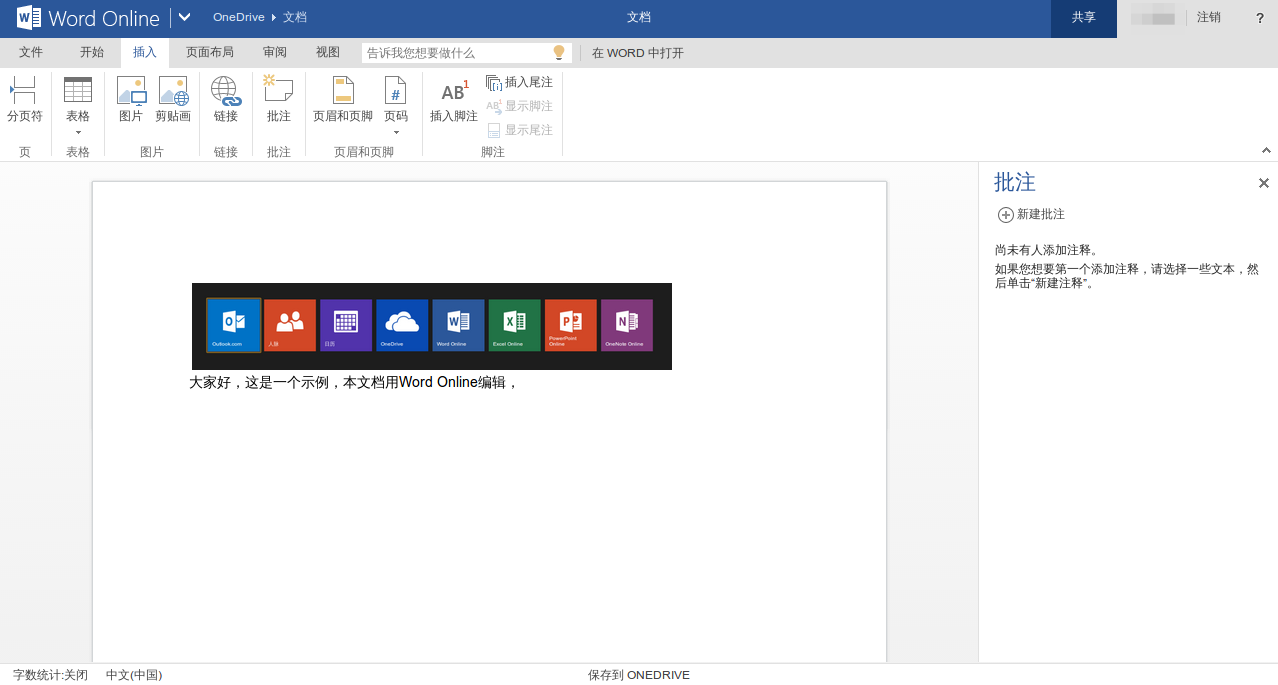Click the Excel Online tile in the image
The width and height of the screenshot is (1278, 685).
tap(514, 325)
